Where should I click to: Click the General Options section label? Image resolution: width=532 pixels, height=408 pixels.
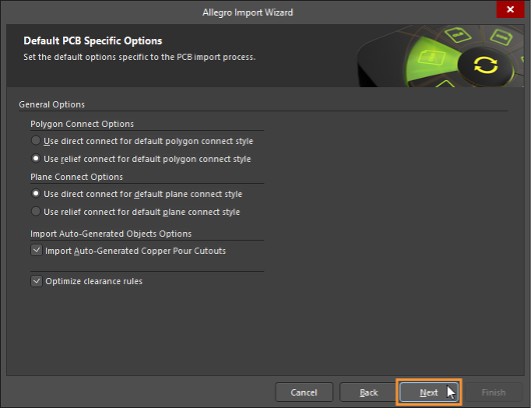(x=52, y=104)
